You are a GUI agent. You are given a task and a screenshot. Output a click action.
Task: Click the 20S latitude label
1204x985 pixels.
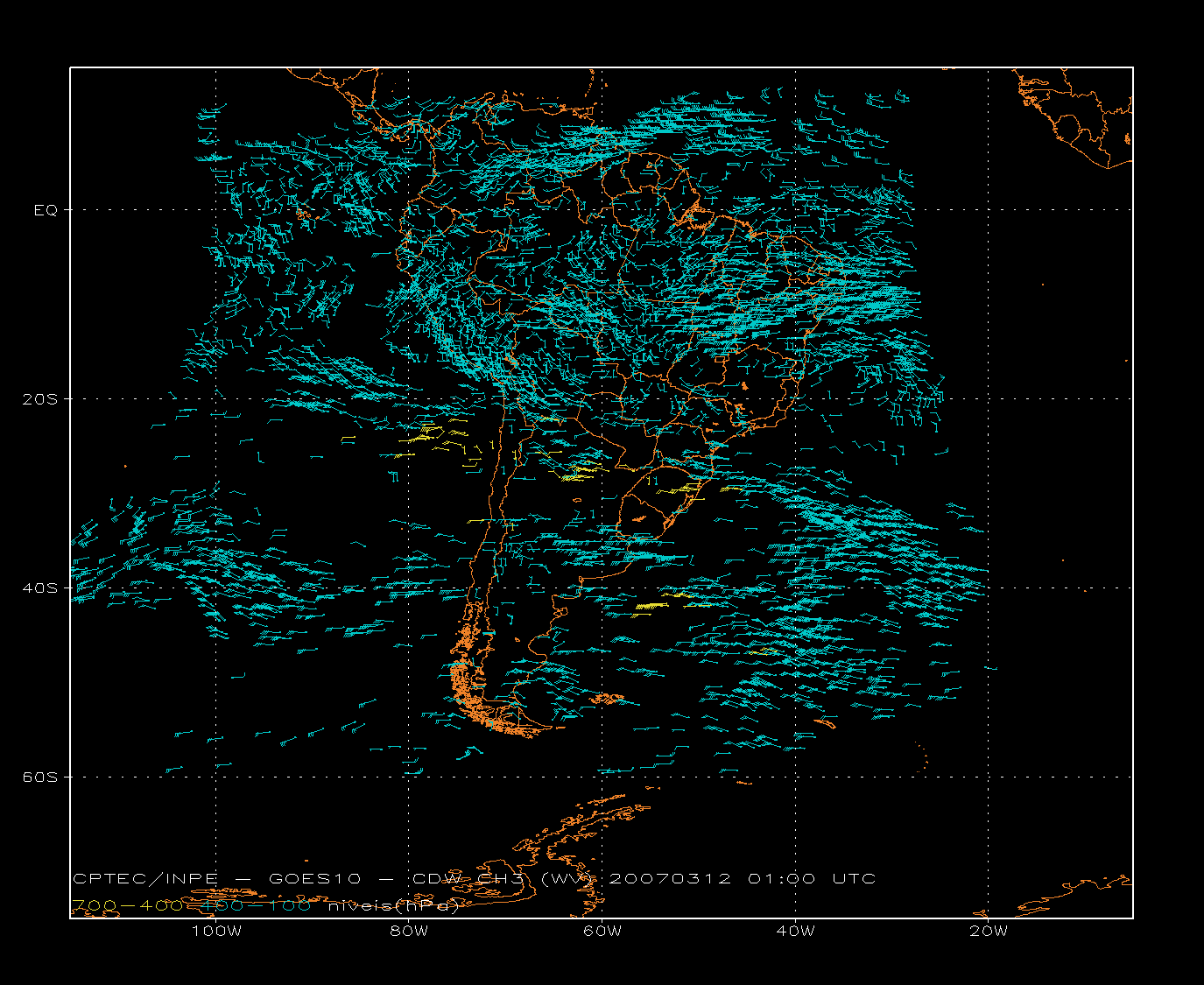40,399
